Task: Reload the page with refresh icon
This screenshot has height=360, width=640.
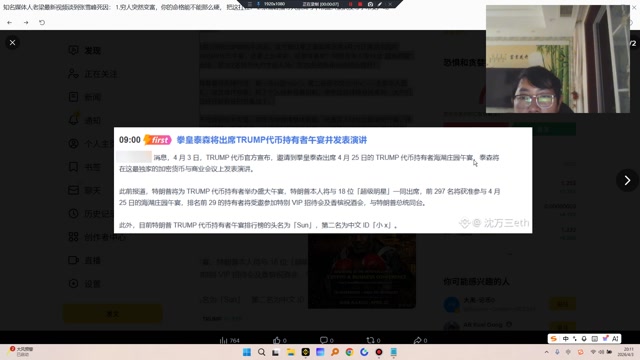Action: (42, 22)
